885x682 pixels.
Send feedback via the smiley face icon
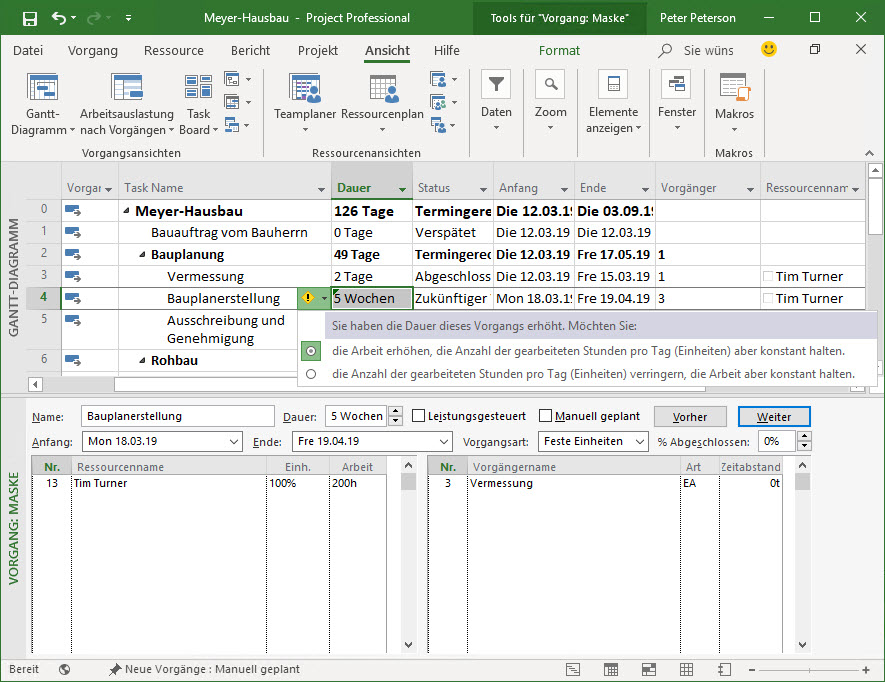pos(768,49)
